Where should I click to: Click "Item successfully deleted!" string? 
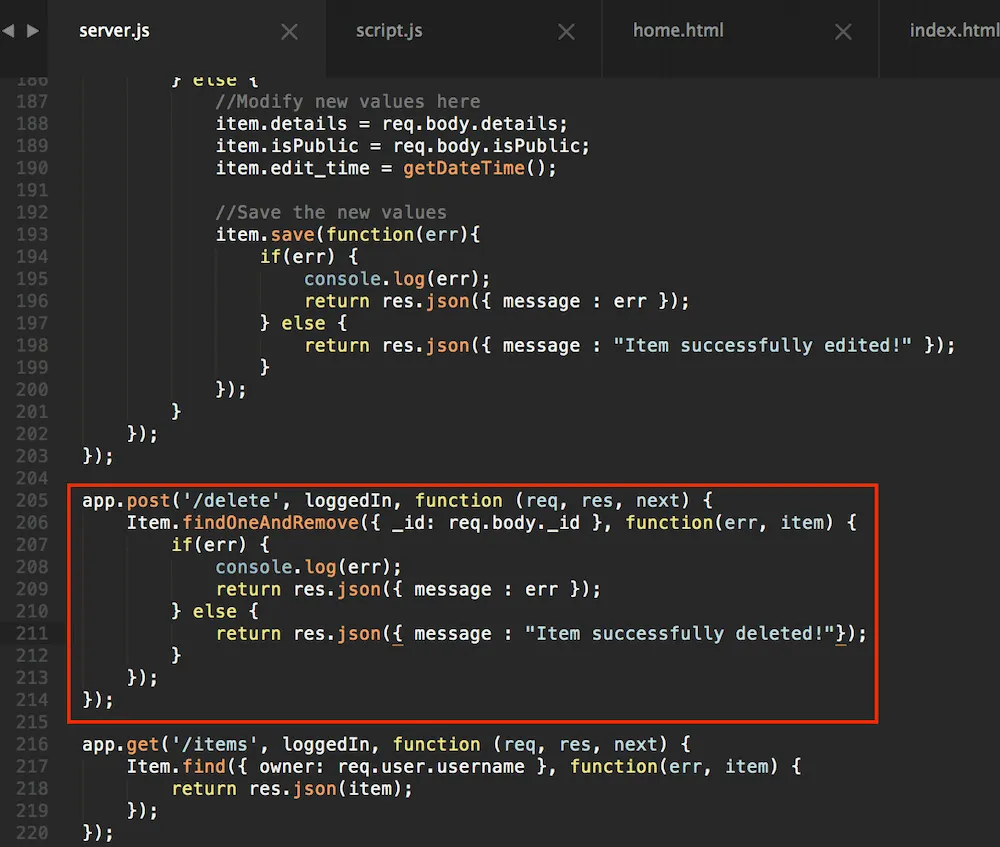(680, 633)
